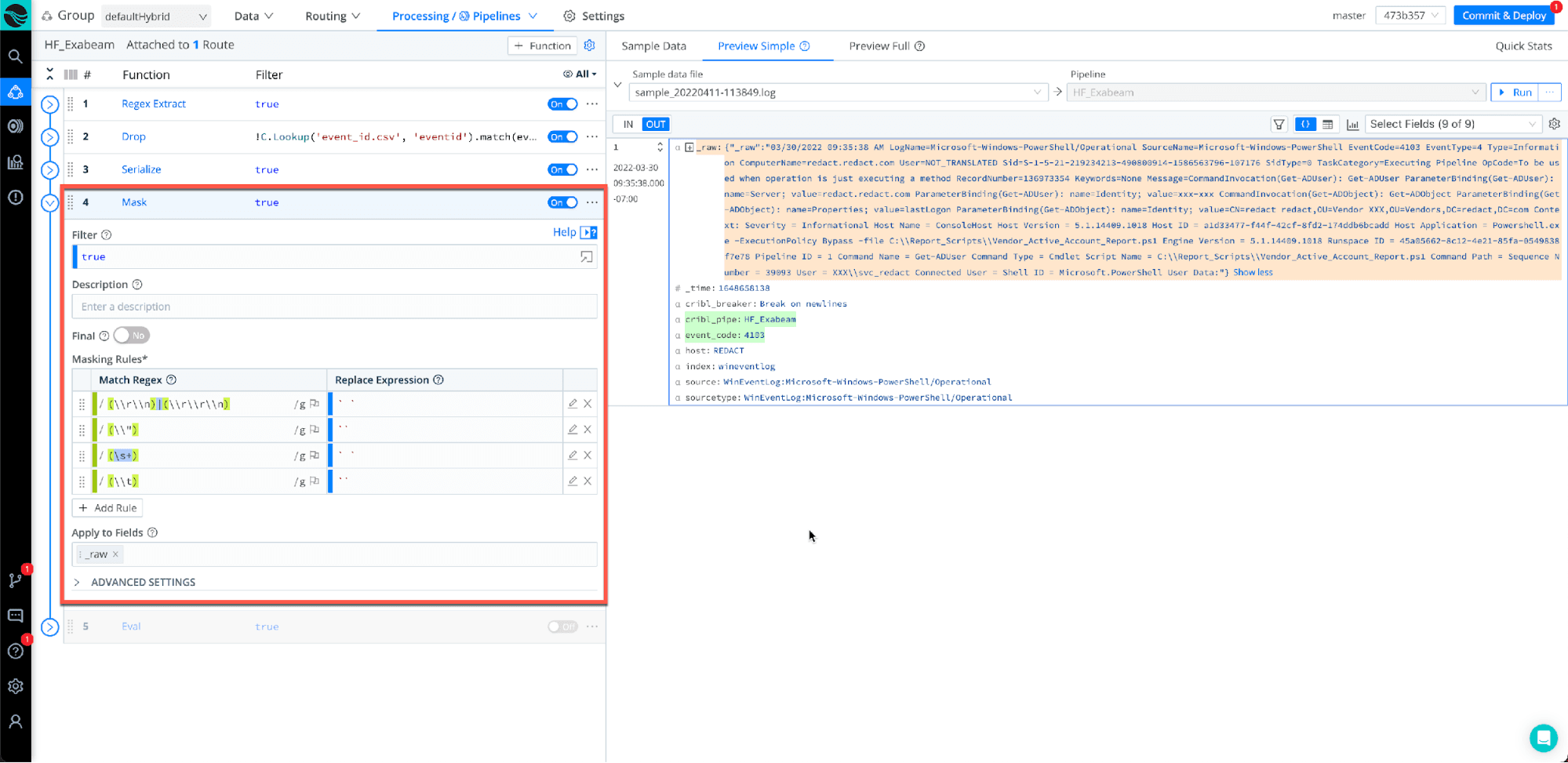Edit the tab-character masking rule replace expression
Image resolution: width=1568 pixels, height=763 pixels.
(573, 481)
